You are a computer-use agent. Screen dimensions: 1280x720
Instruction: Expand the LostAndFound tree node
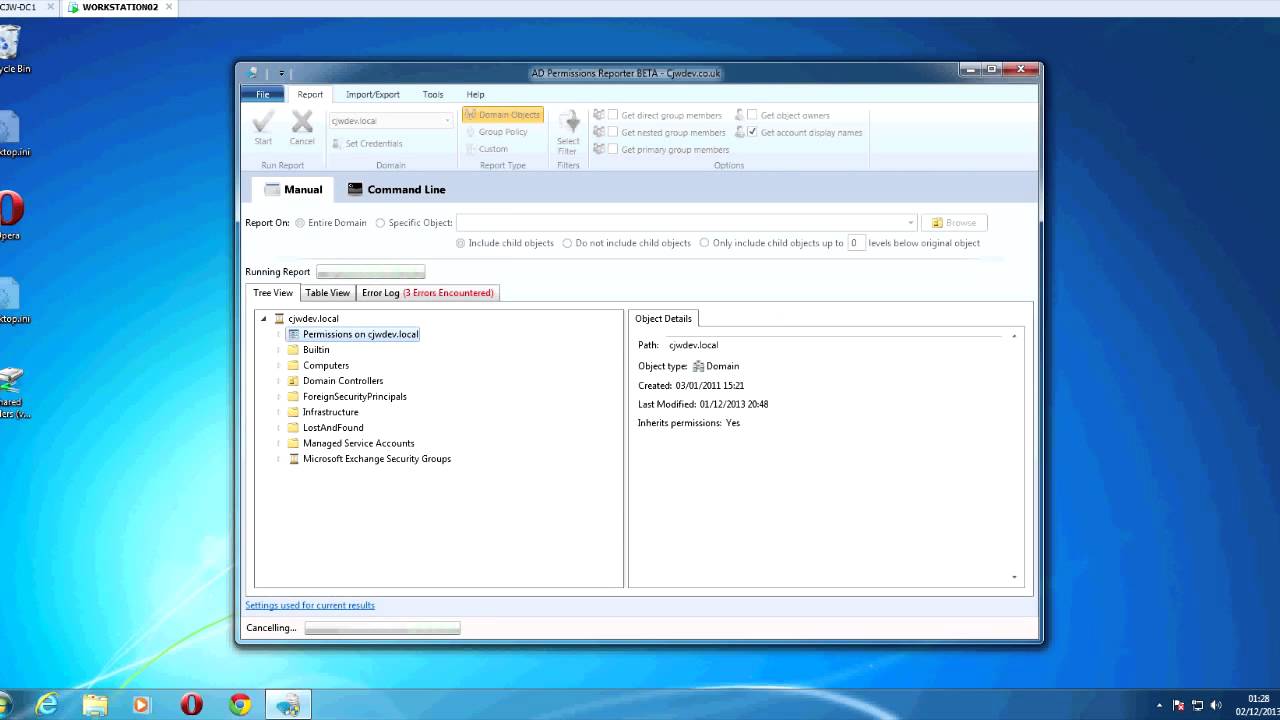click(279, 428)
